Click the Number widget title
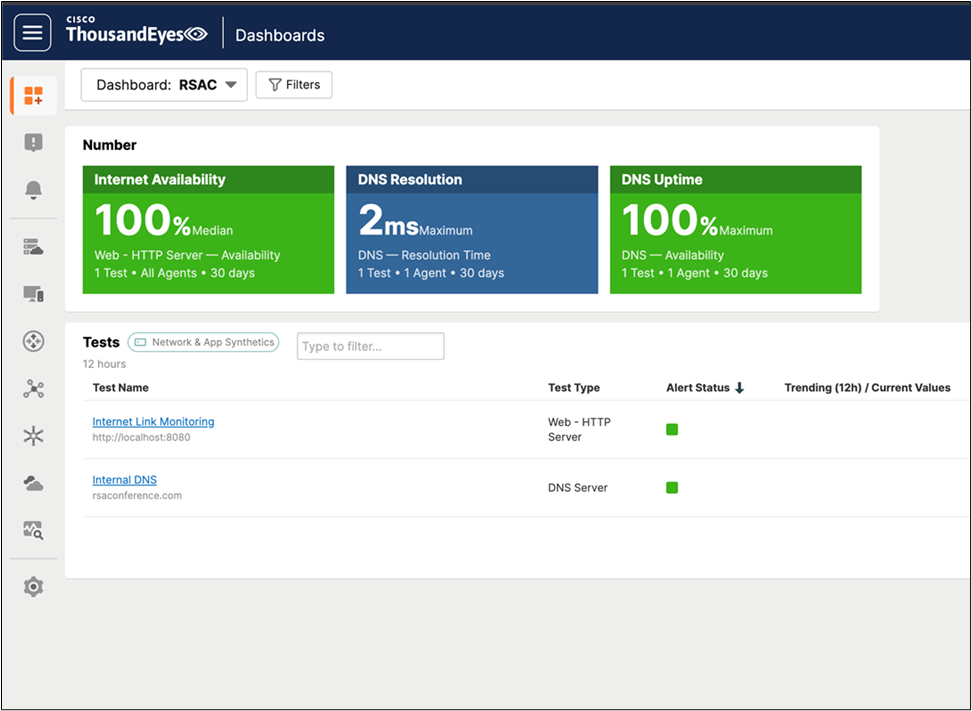 point(110,145)
